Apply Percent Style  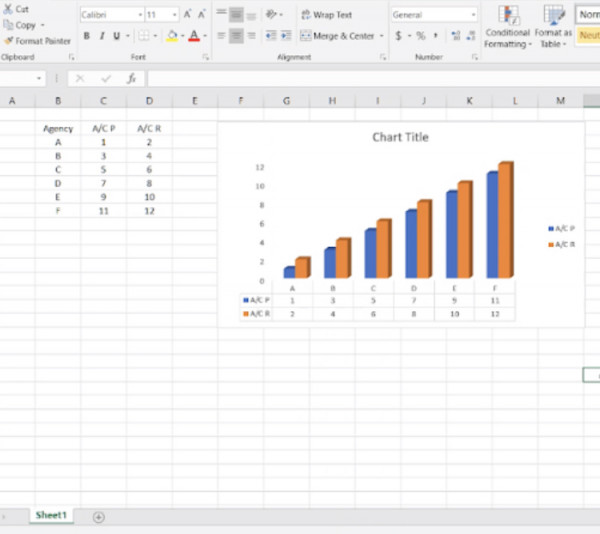pos(421,36)
